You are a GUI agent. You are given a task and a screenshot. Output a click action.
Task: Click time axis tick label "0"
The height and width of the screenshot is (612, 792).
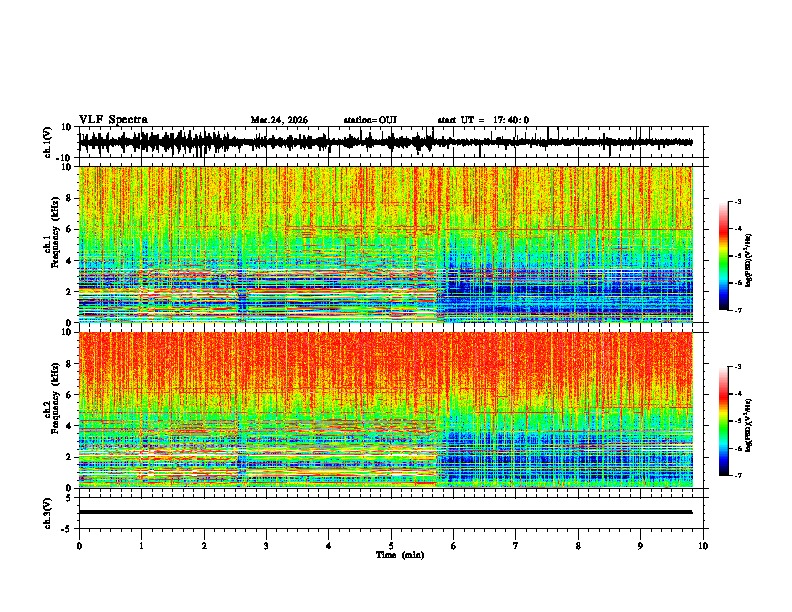[79, 546]
